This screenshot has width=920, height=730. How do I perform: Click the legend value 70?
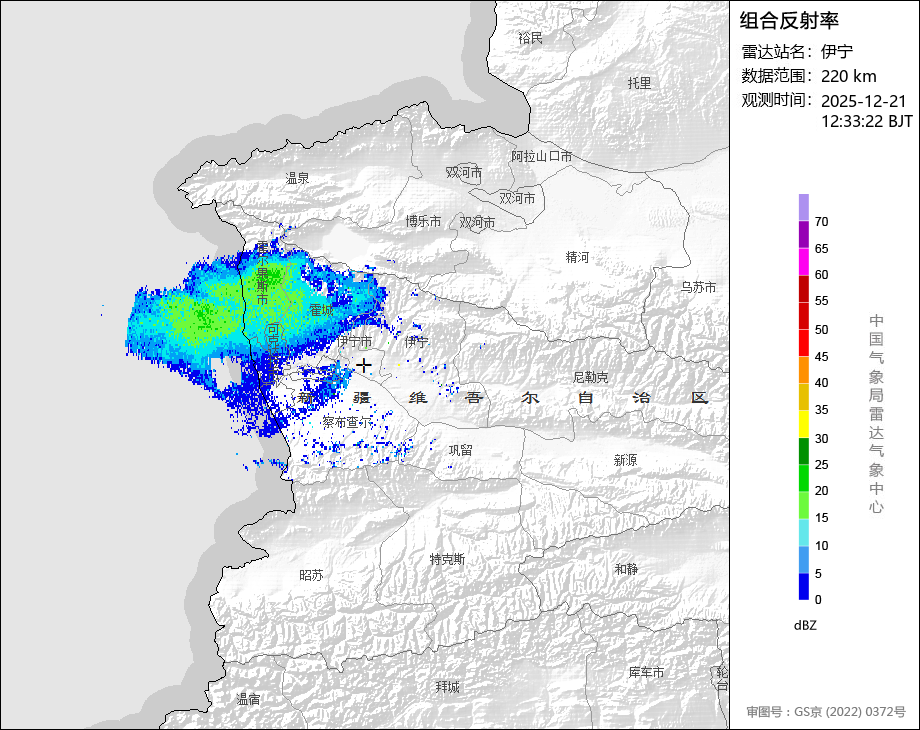coord(821,222)
